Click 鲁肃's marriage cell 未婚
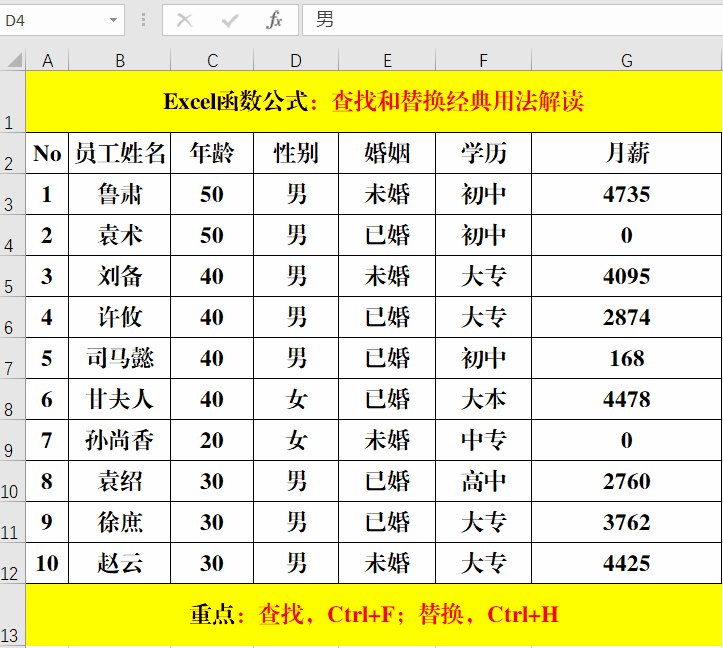The image size is (723, 648). coord(387,194)
